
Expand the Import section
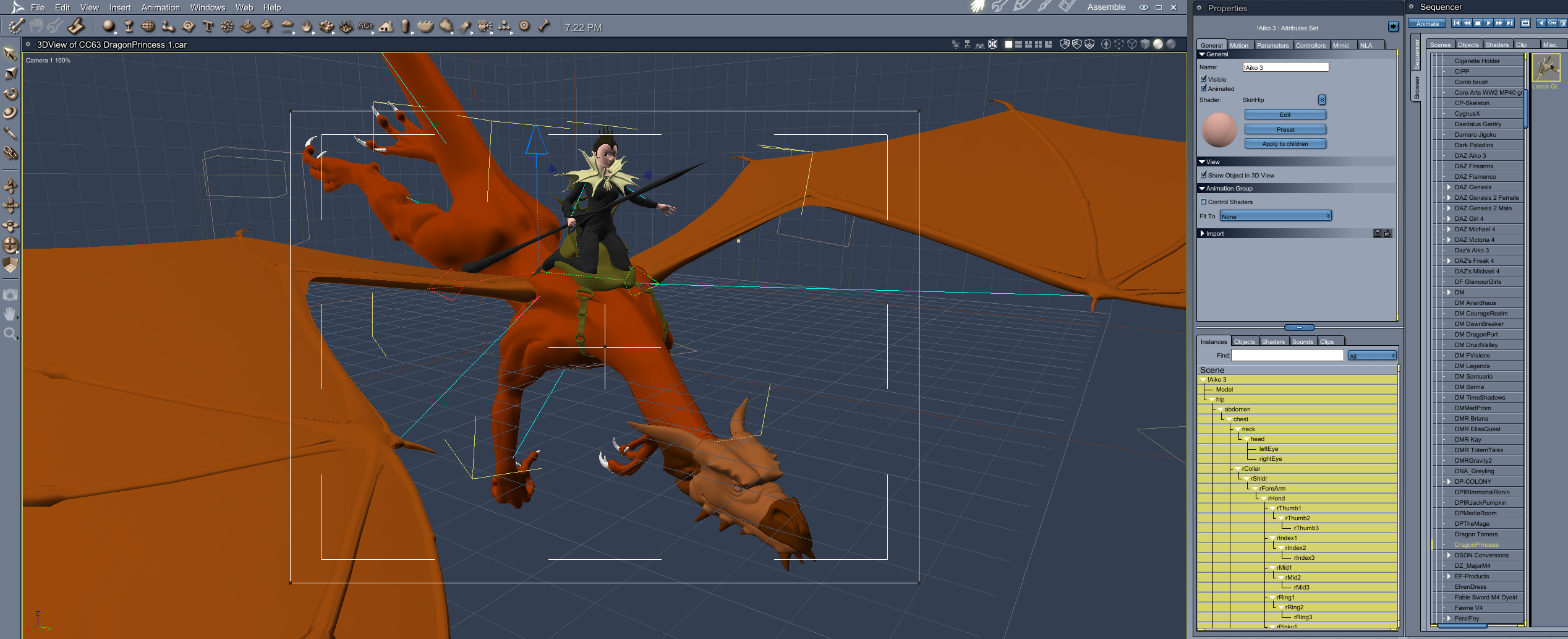pyautogui.click(x=1203, y=233)
